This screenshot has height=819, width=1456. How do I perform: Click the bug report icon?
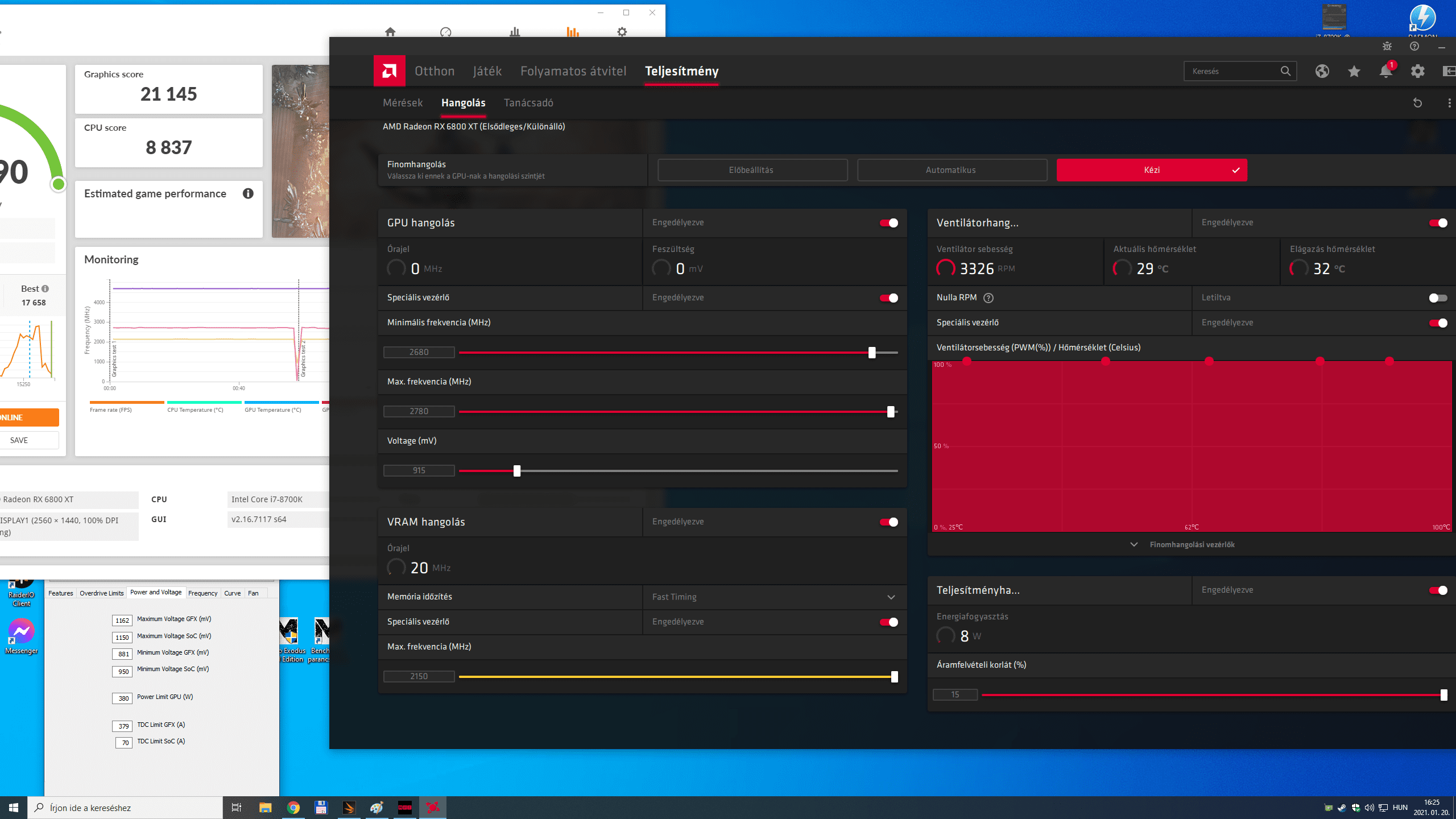(x=1387, y=47)
